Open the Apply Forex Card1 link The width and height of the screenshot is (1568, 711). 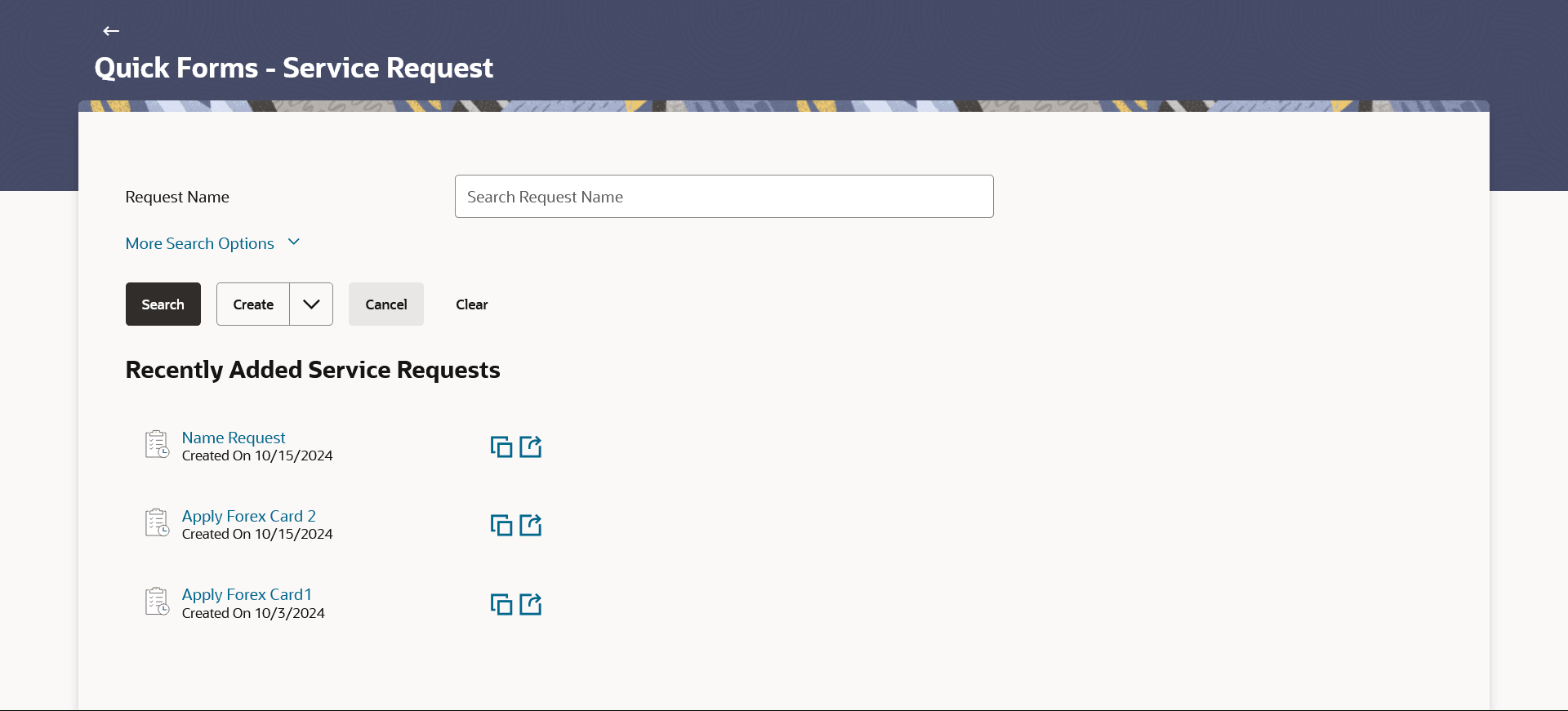point(247,594)
